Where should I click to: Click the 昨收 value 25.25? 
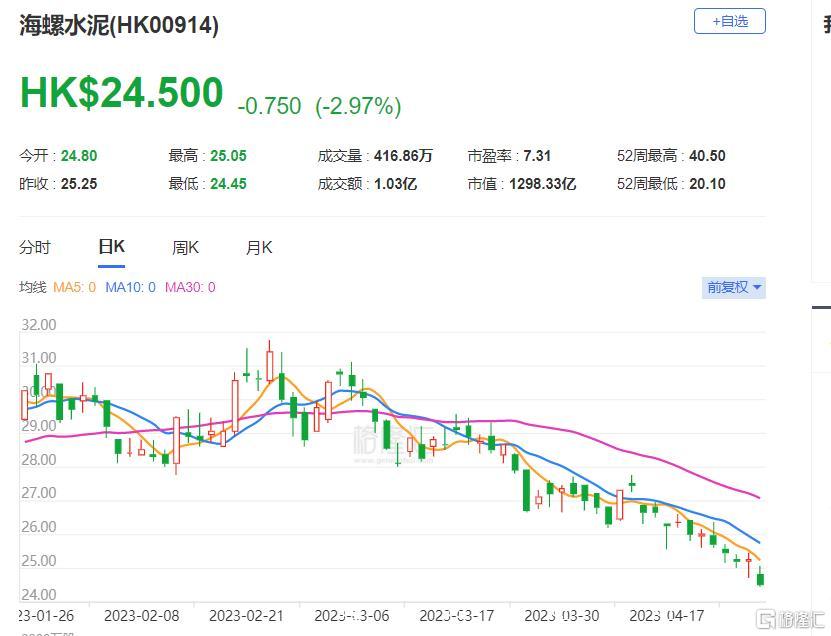click(x=79, y=184)
